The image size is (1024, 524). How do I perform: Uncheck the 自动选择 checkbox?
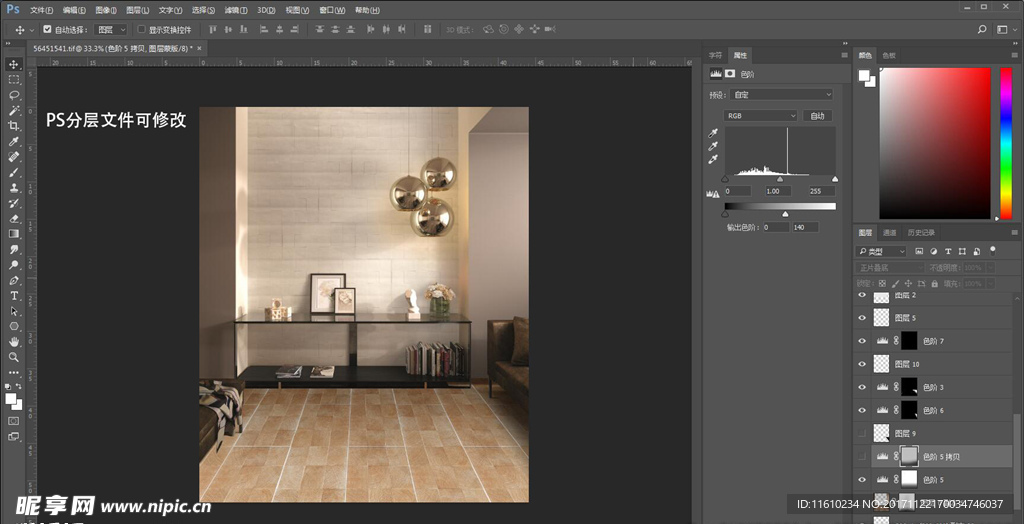47,30
